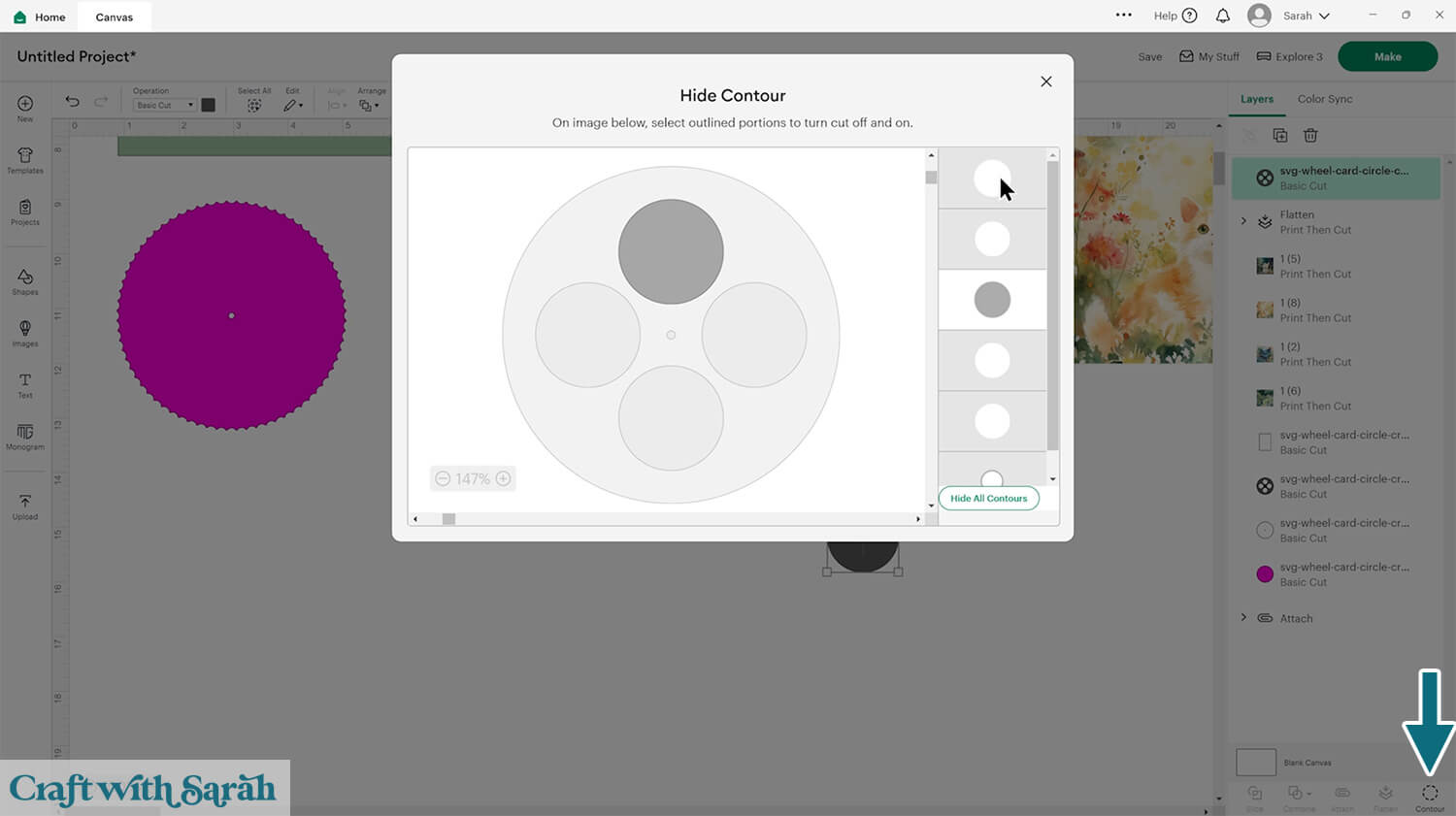Image resolution: width=1456 pixels, height=816 pixels.
Task: Toggle the second contour thumbnail in the list
Action: pyautogui.click(x=992, y=239)
